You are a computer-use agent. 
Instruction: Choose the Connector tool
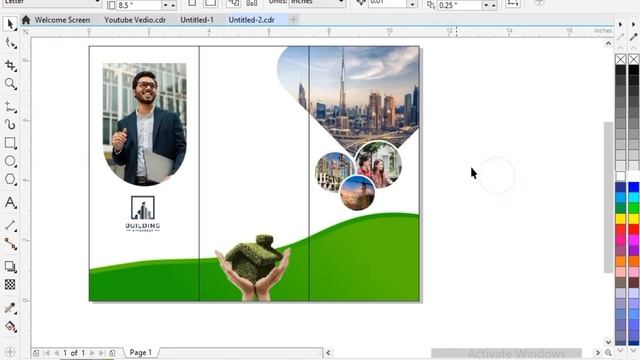pos(10,244)
